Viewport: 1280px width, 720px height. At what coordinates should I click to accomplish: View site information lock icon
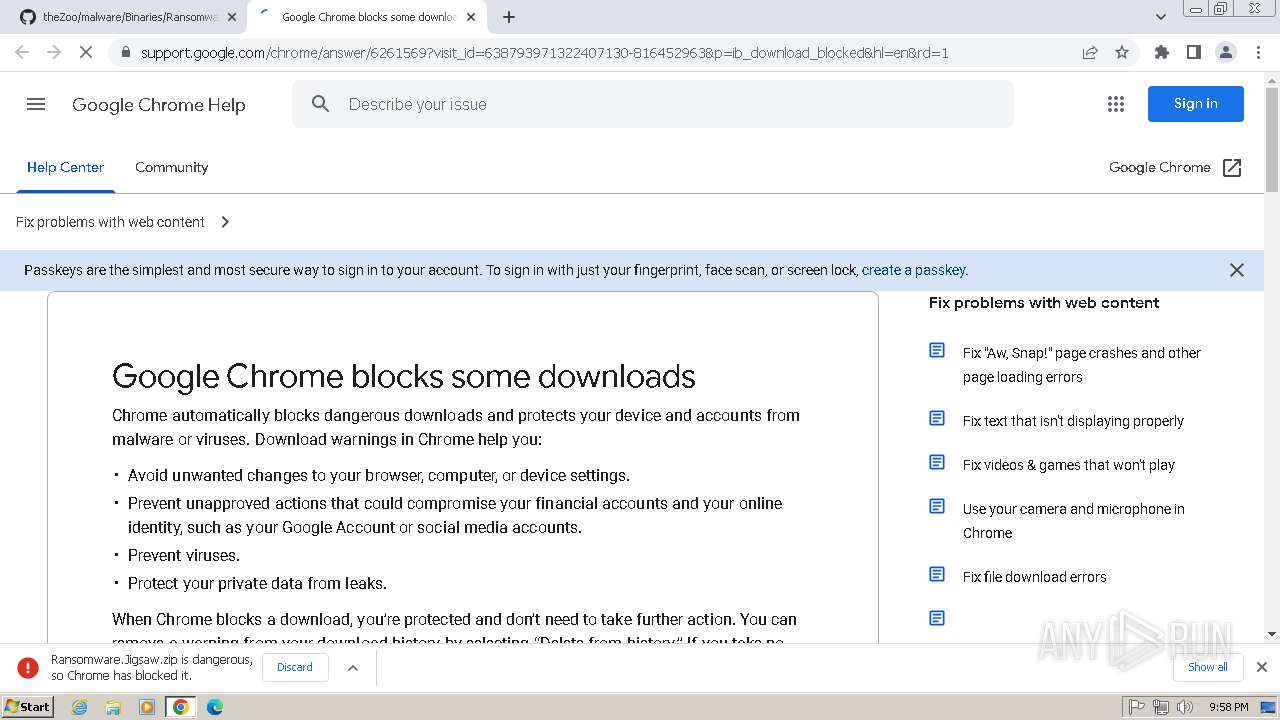pyautogui.click(x=125, y=52)
